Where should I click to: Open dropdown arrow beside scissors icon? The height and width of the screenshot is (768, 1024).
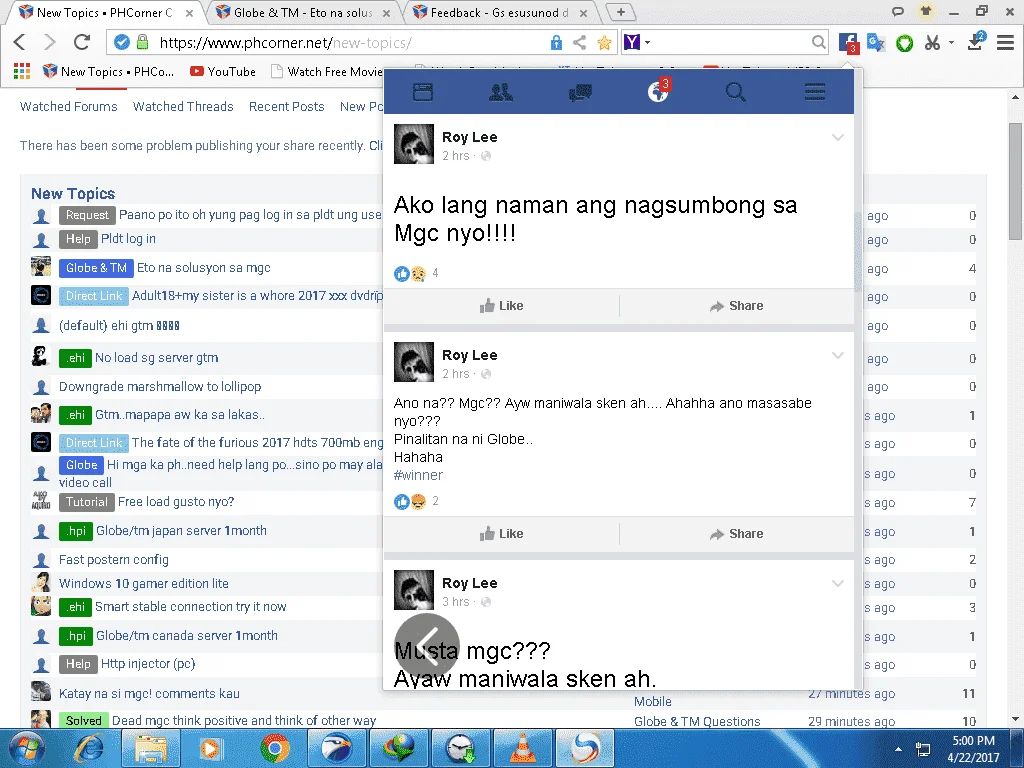coord(951,43)
